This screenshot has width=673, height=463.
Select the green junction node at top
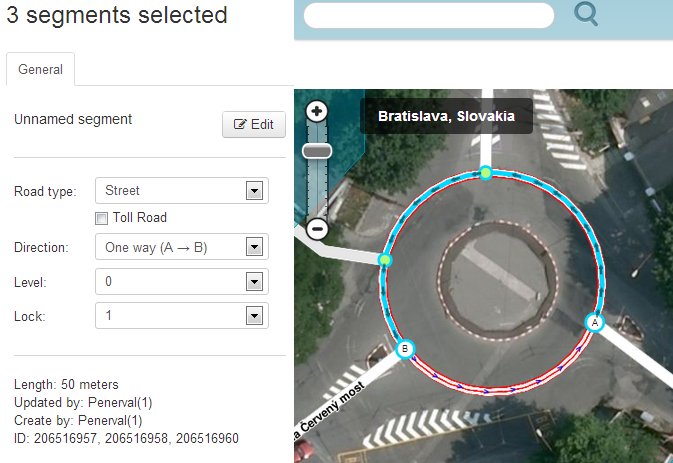point(485,173)
